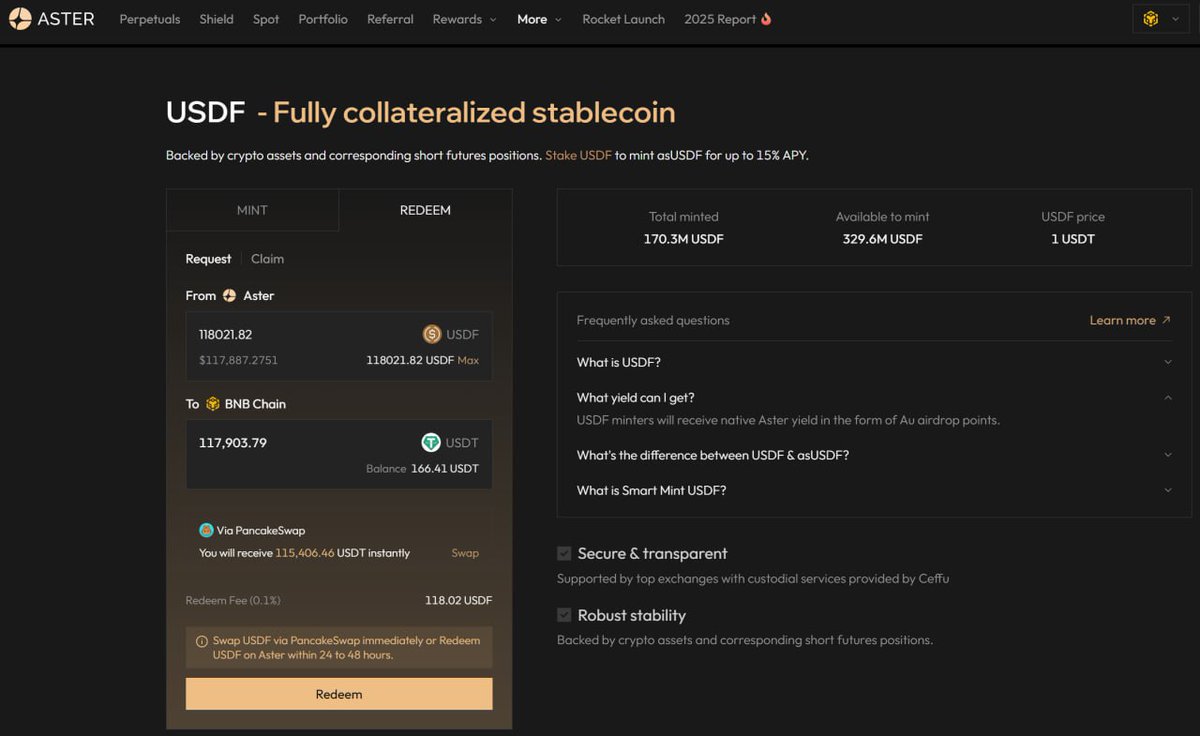Toggle the Secure & transparent checkbox
The image size is (1200, 736).
click(564, 553)
